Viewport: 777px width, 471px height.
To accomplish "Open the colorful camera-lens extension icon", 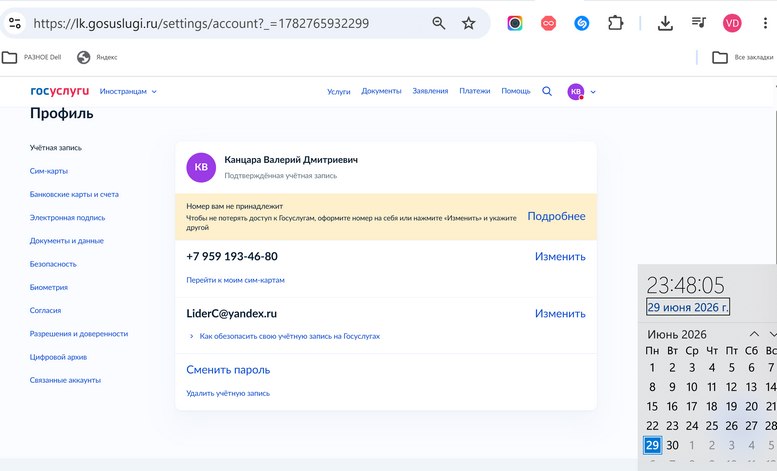I will click(x=515, y=23).
